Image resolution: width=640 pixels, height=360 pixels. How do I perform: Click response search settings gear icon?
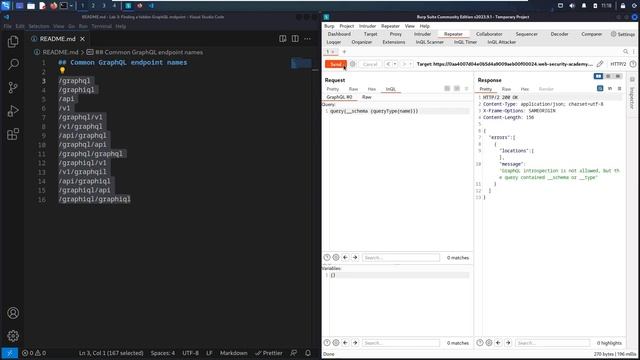(489, 343)
